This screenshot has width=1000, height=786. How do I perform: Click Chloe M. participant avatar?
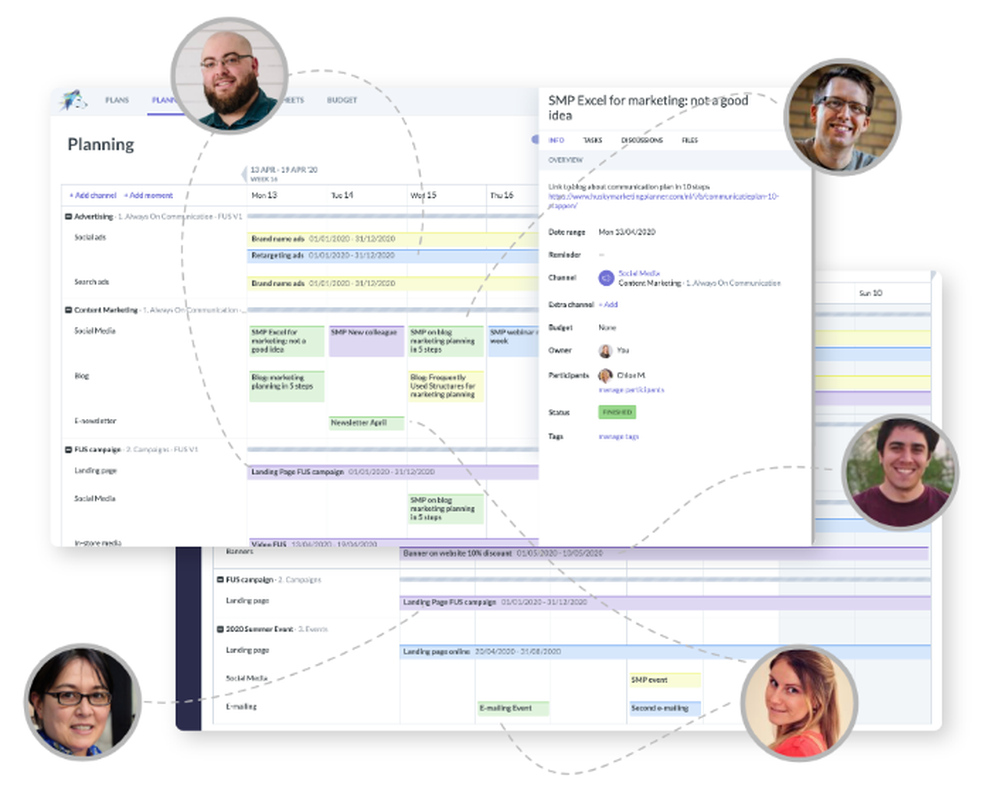click(x=605, y=375)
